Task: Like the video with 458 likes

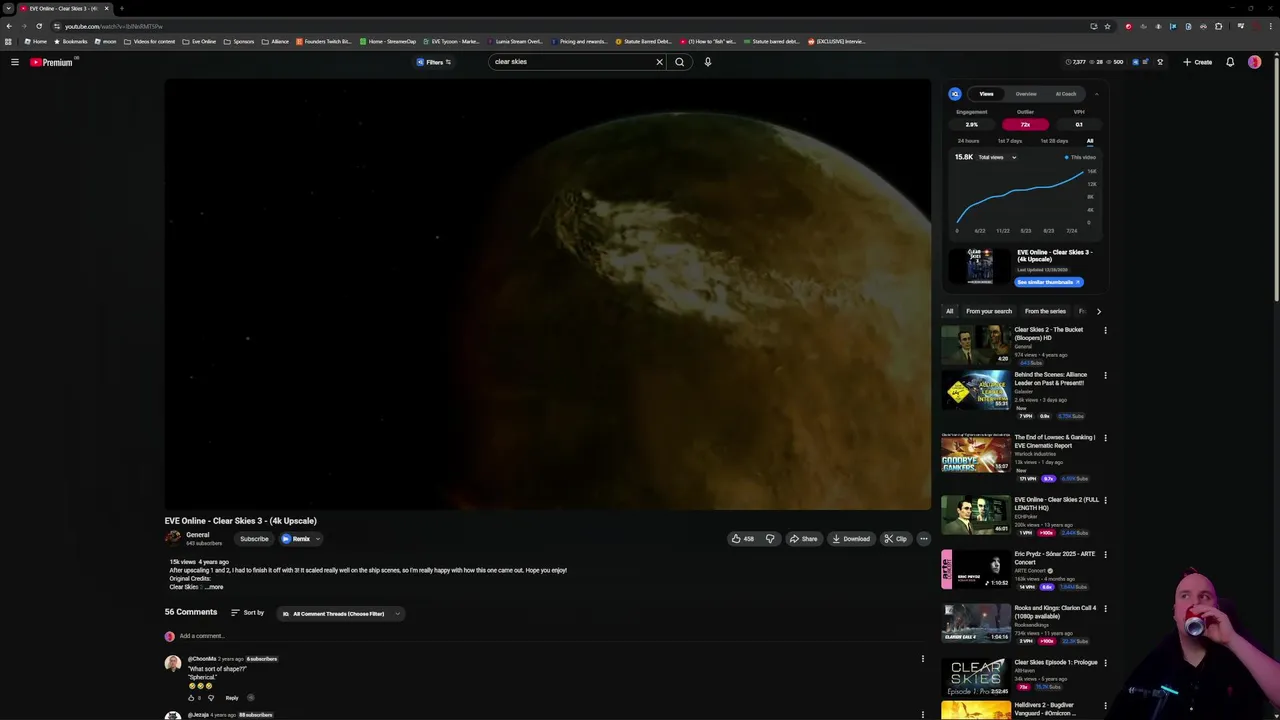Action: click(x=742, y=539)
